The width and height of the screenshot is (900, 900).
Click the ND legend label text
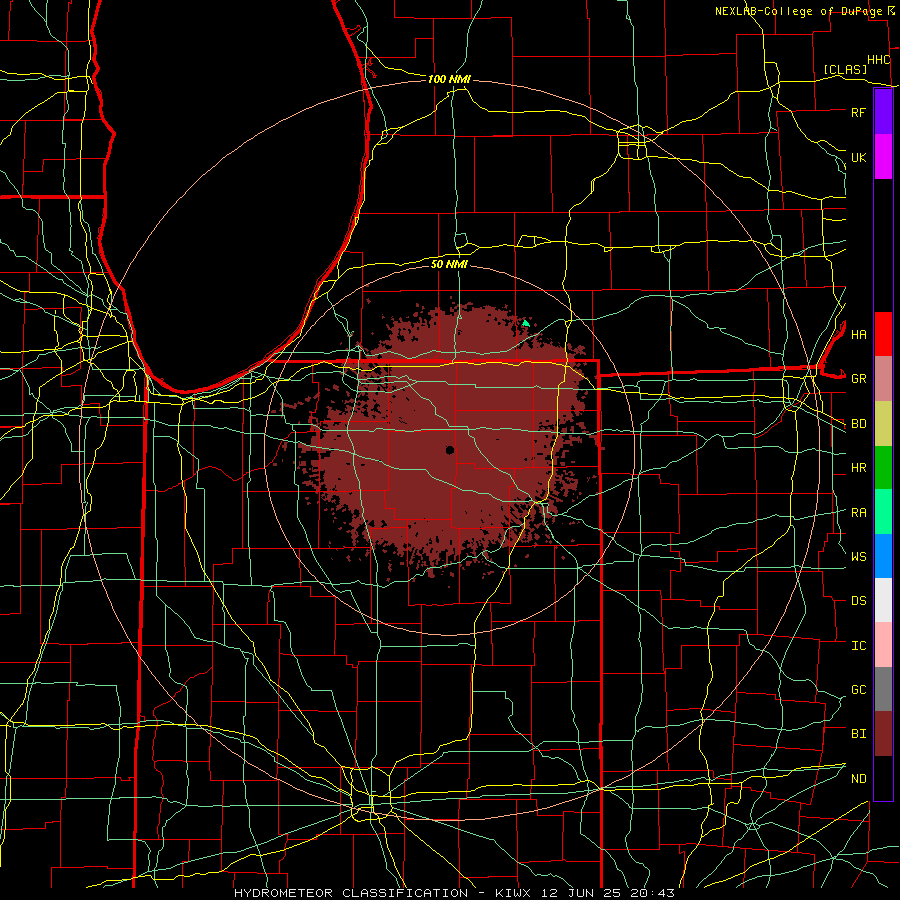coord(859,779)
